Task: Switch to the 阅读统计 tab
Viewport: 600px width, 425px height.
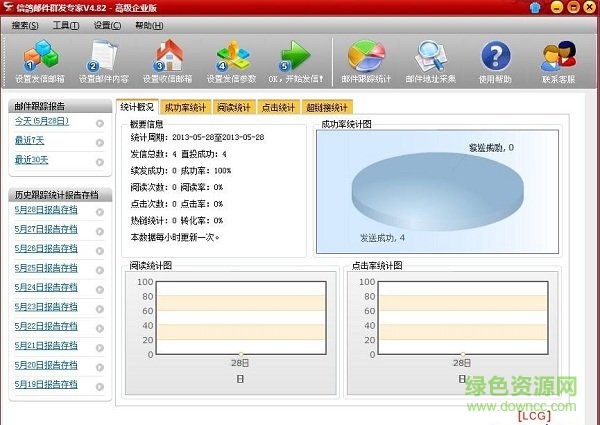Action: (x=234, y=107)
